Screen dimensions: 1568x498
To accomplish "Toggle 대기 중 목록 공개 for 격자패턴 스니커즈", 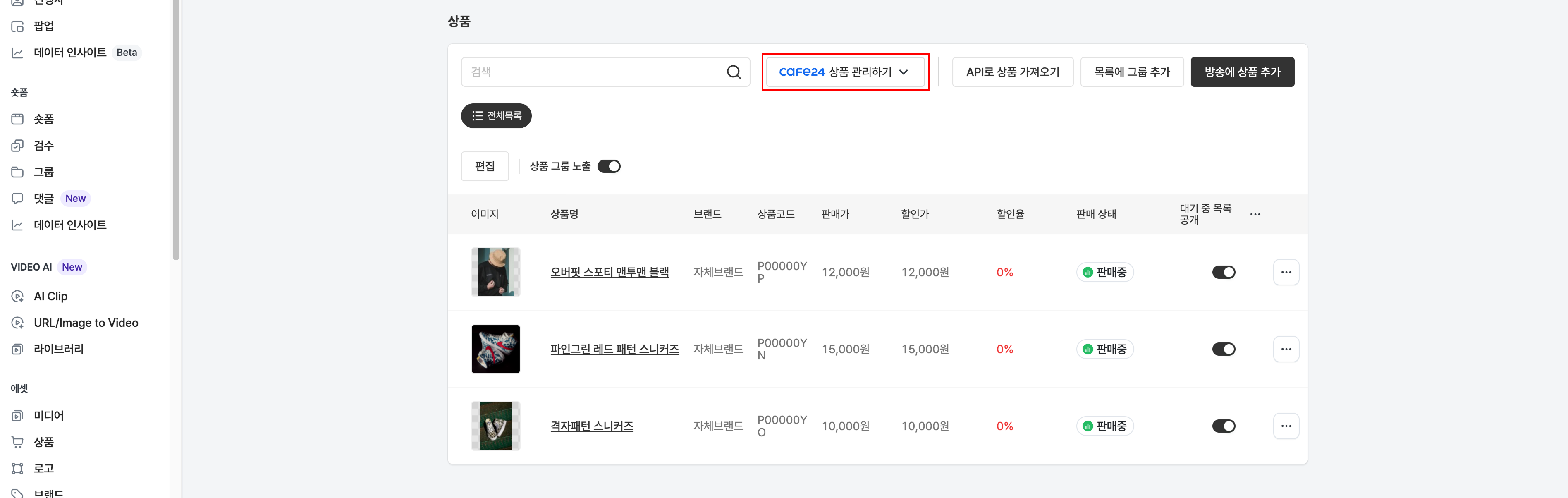I will point(1224,426).
